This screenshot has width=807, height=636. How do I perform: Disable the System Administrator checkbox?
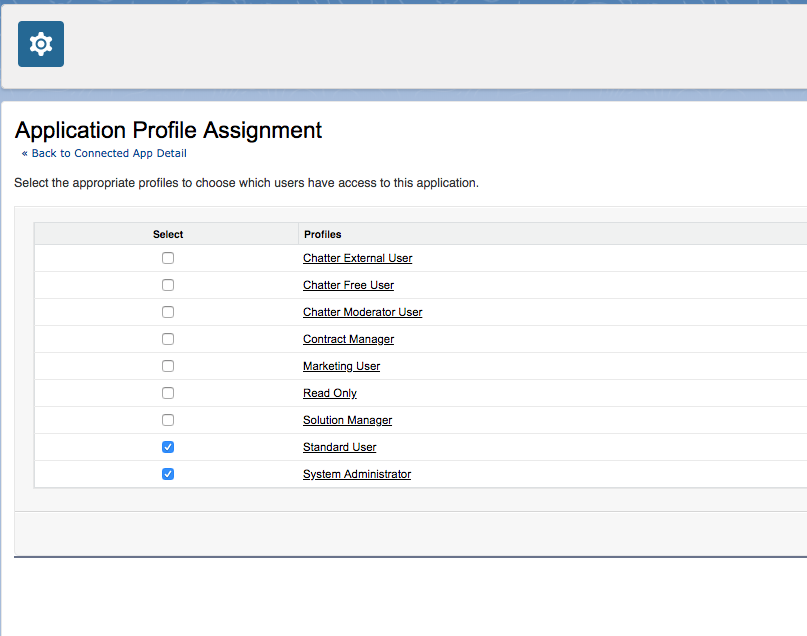pos(168,474)
